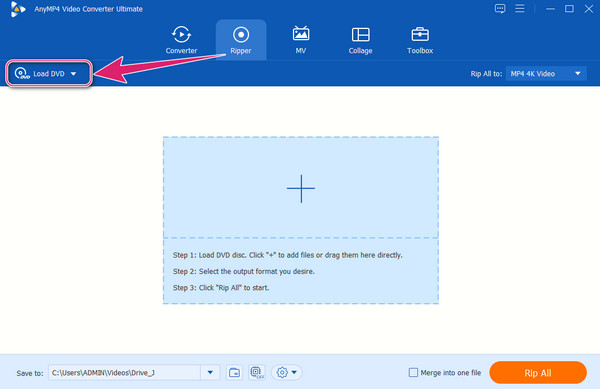Open the hamburger menu icon

click(520, 8)
